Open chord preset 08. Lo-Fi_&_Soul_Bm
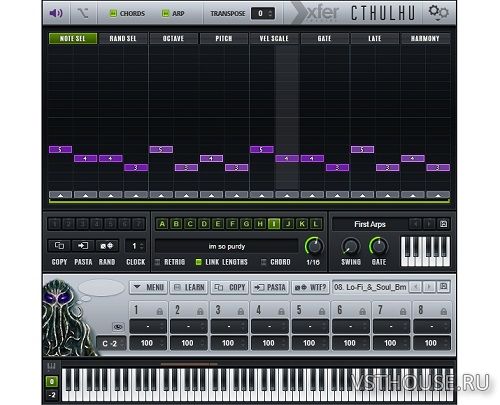Viewport: 500px width, 405px height. [x=370, y=287]
